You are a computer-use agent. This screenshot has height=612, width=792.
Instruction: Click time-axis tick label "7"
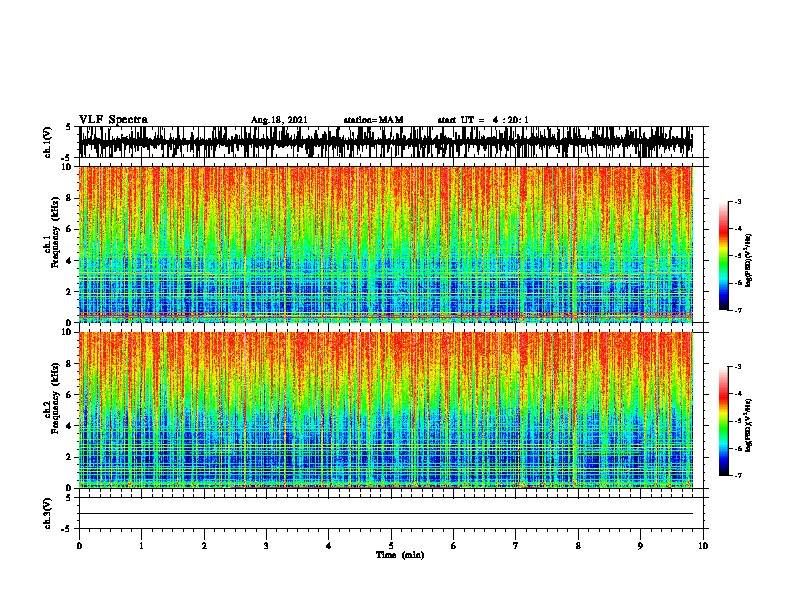click(x=516, y=546)
